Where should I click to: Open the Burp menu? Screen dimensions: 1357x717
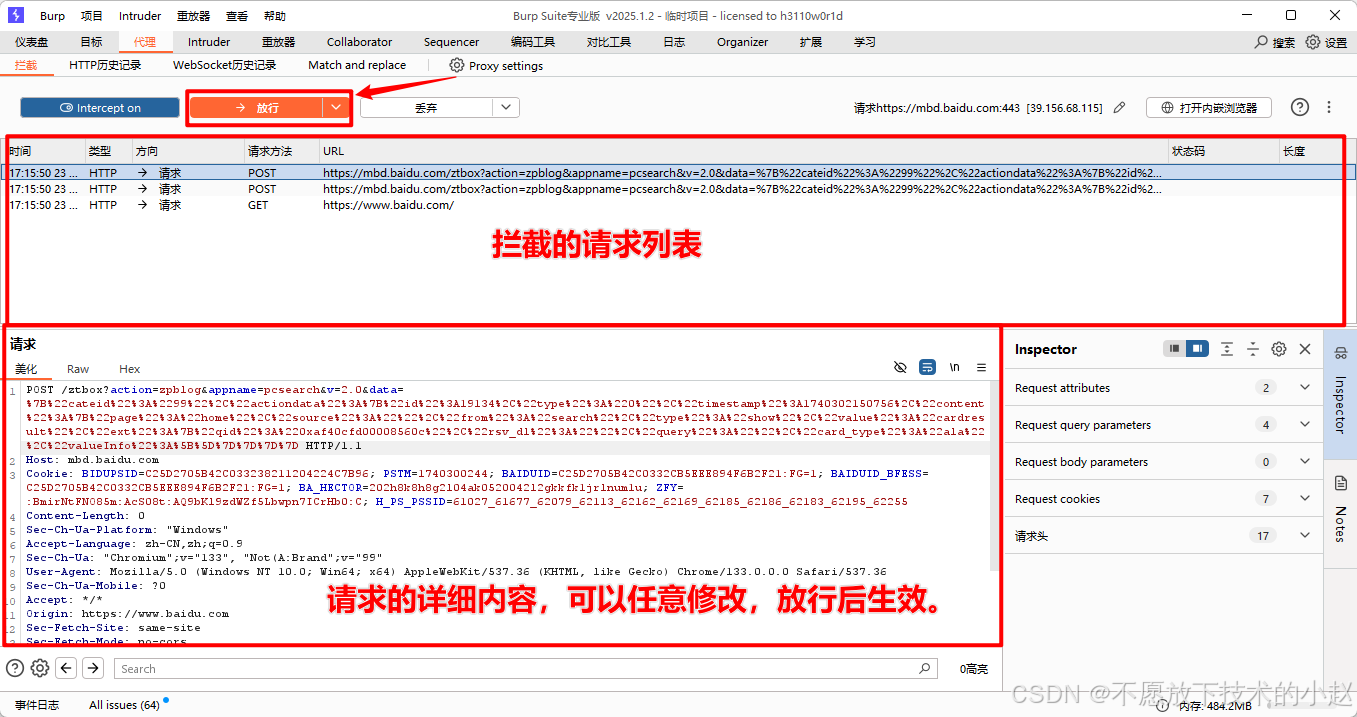pos(53,16)
